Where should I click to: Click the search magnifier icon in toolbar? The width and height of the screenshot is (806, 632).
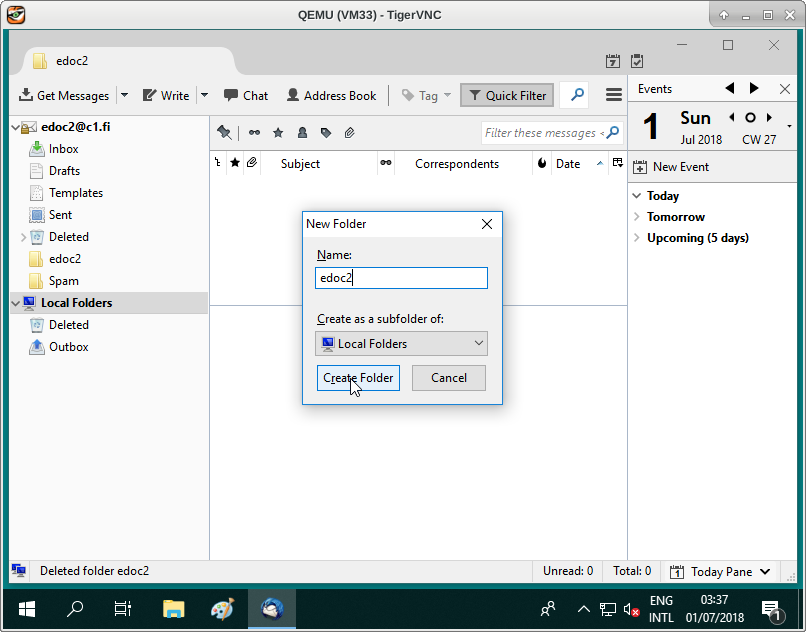[x=576, y=96]
